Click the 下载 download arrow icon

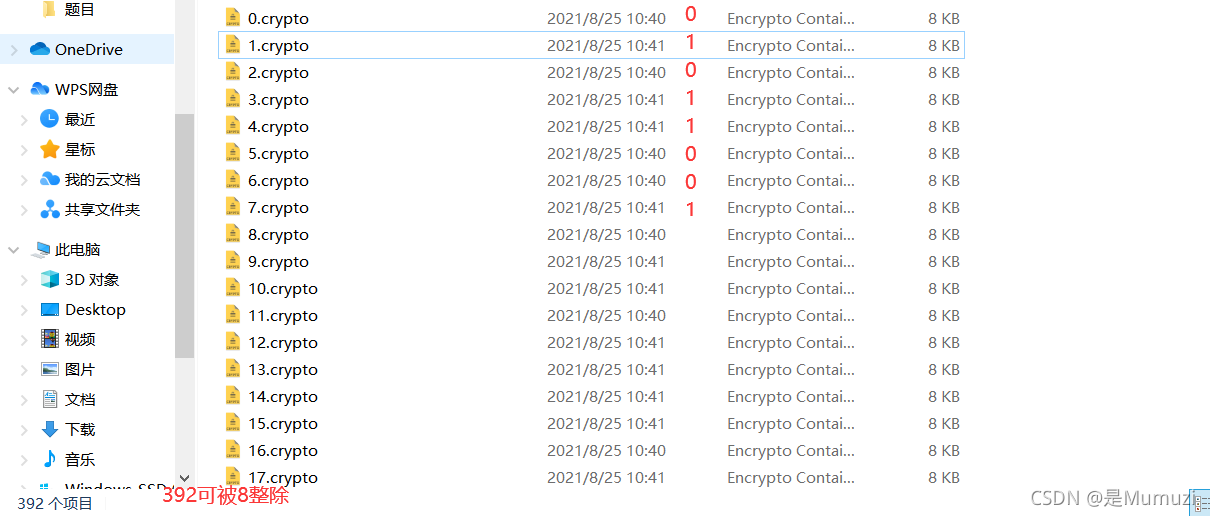50,429
